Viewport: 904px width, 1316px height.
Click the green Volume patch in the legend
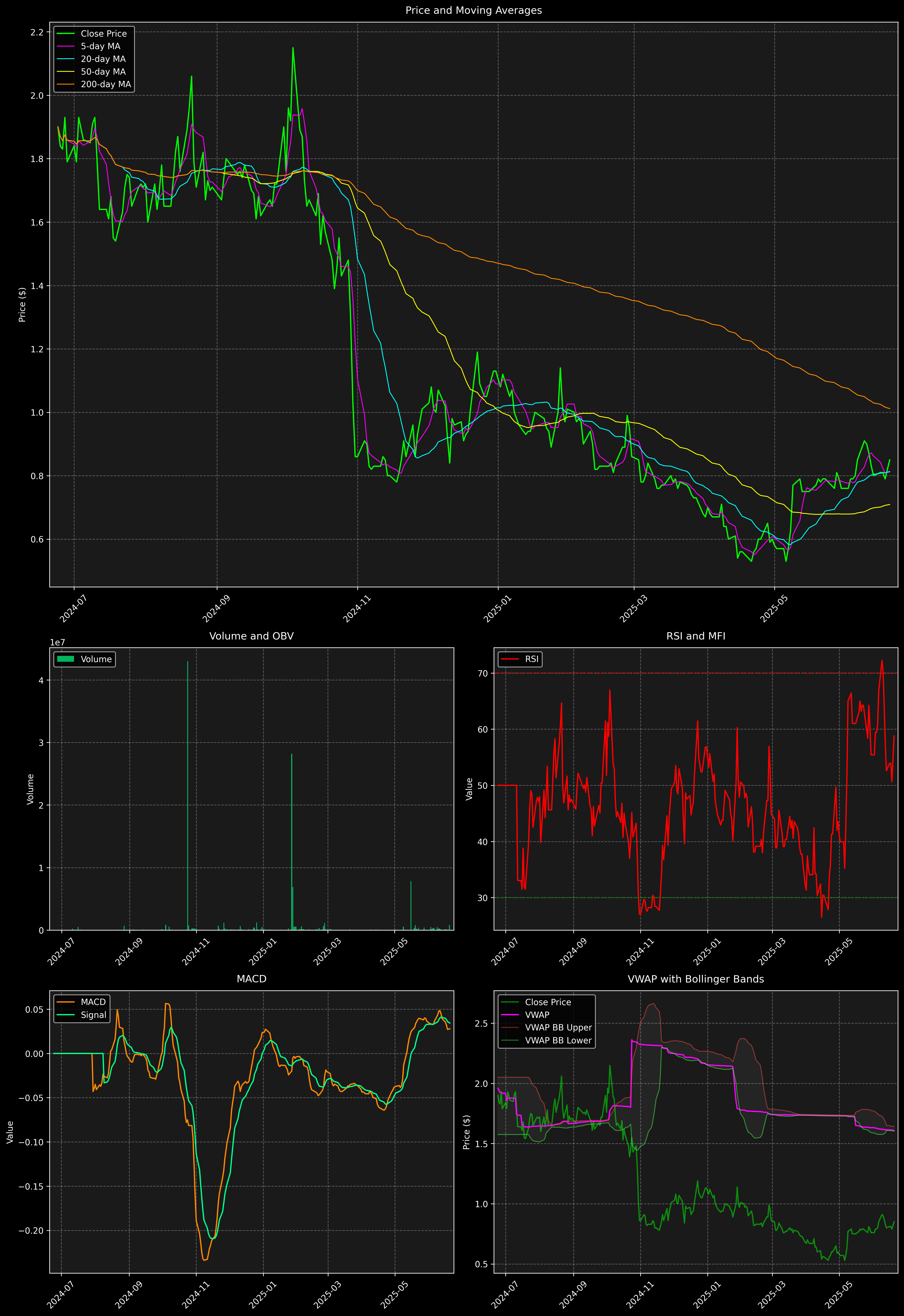point(66,659)
